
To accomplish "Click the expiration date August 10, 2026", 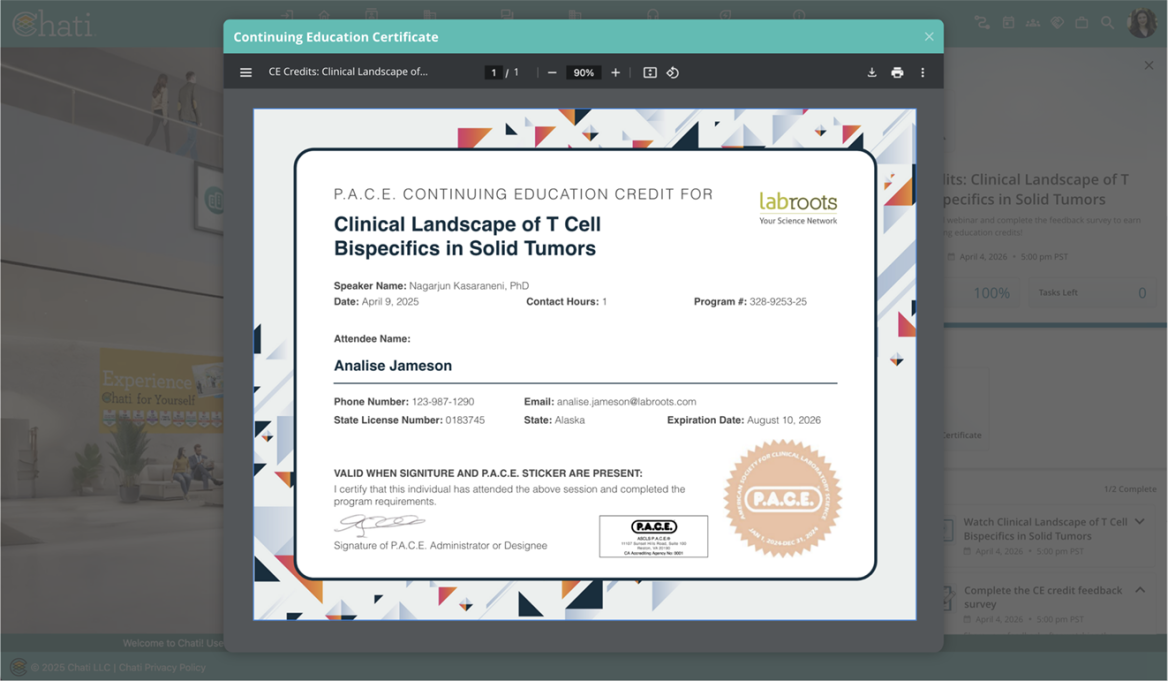I will pyautogui.click(x=784, y=420).
